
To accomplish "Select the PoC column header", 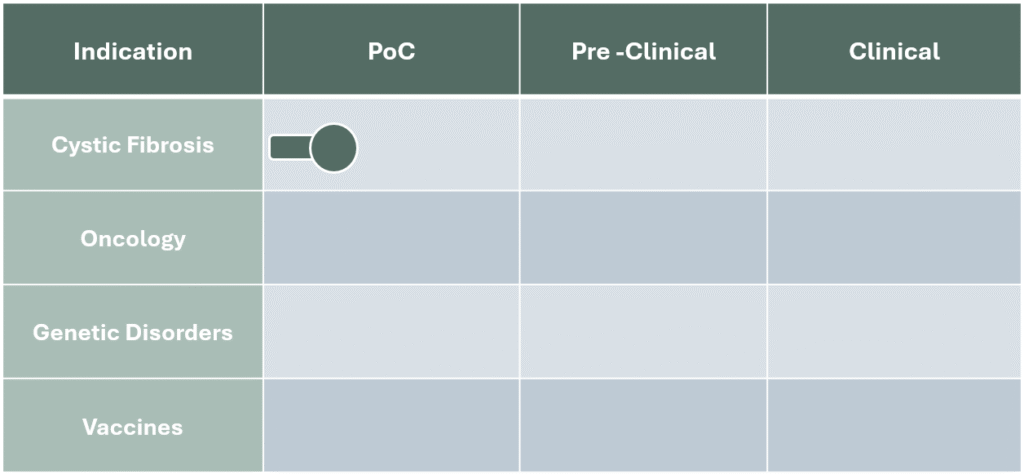I will [x=391, y=51].
